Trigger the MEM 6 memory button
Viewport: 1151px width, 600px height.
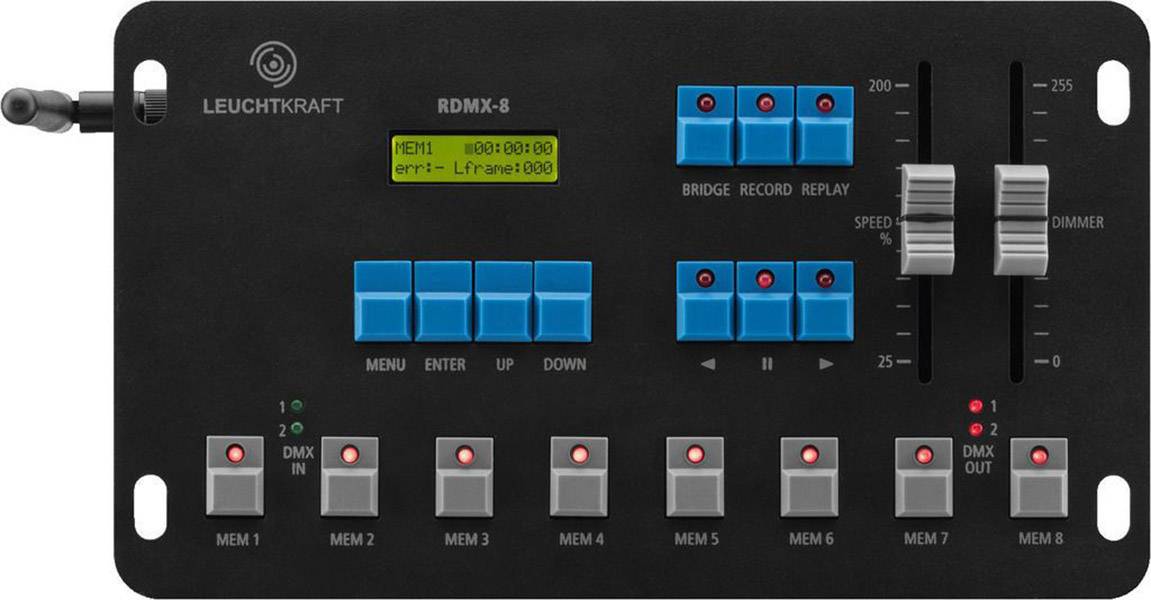pos(809,477)
